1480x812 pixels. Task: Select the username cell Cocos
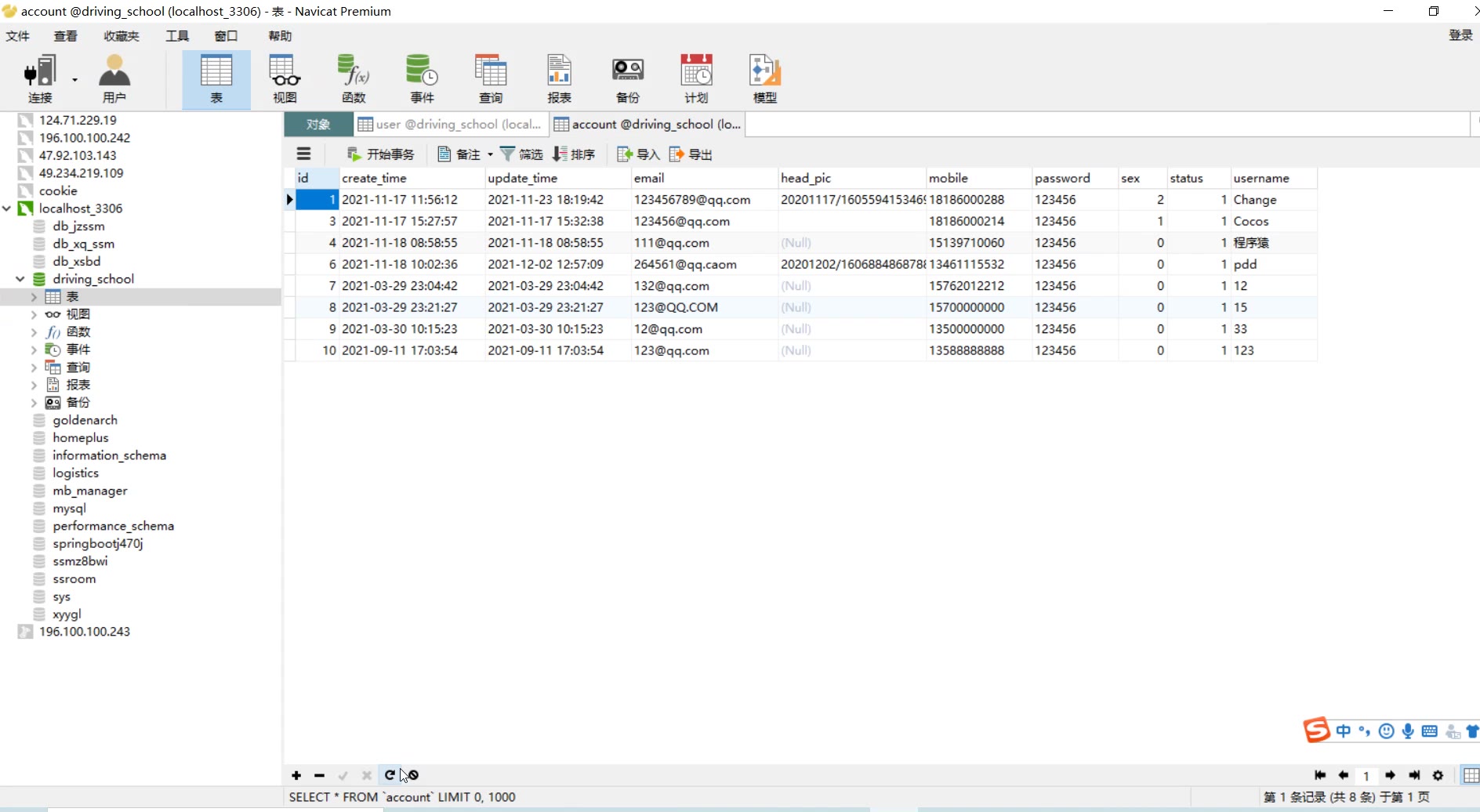tap(1273, 221)
